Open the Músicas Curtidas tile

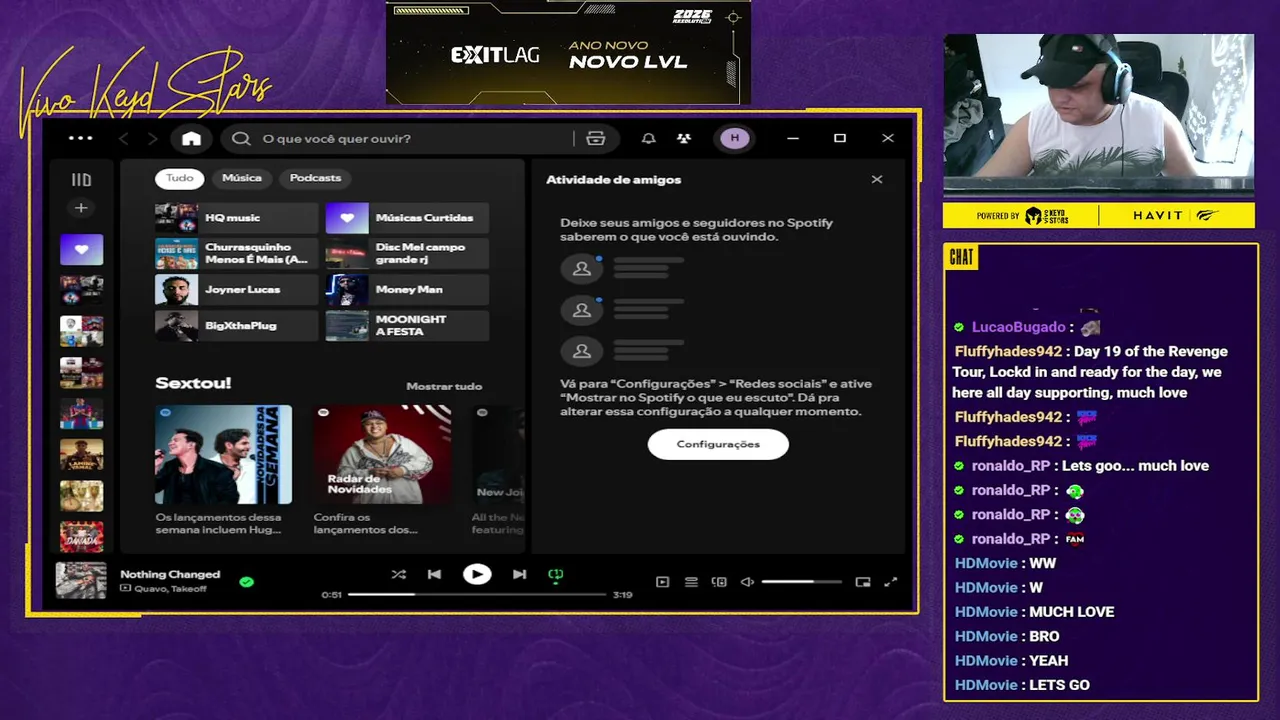[x=407, y=218]
